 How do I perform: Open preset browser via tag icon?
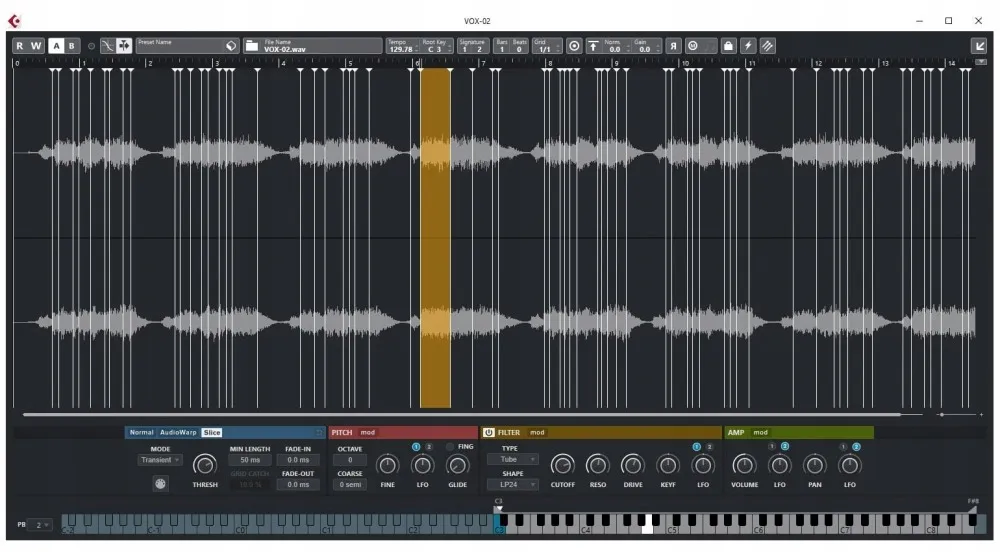[x=231, y=46]
